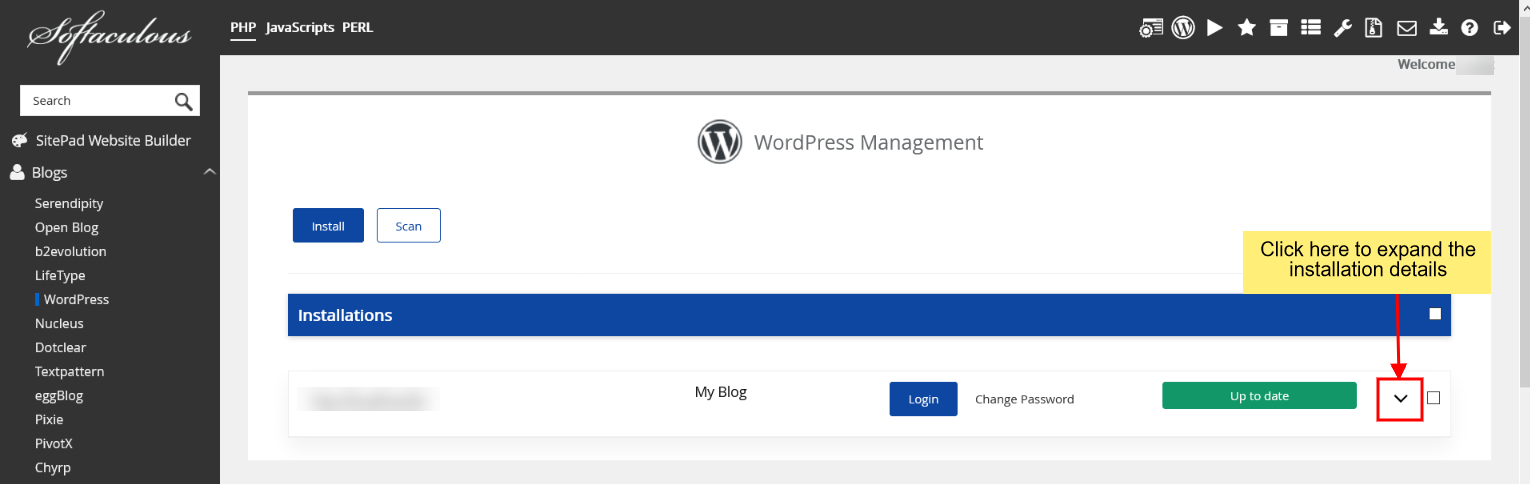Click the Login button for My Blog

pyautogui.click(x=924, y=399)
